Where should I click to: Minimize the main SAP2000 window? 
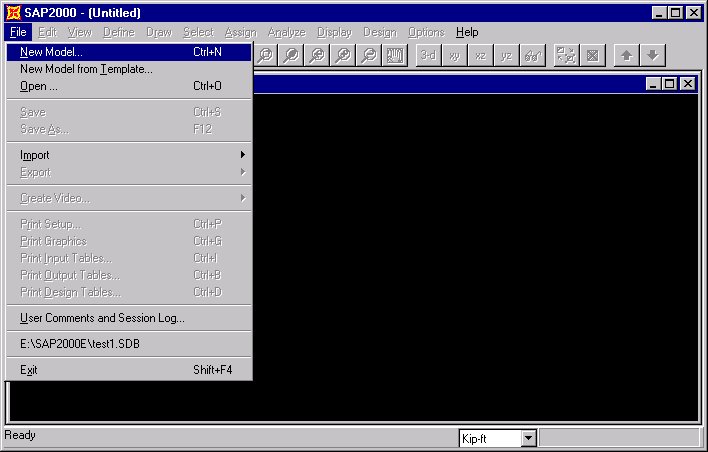(x=659, y=13)
